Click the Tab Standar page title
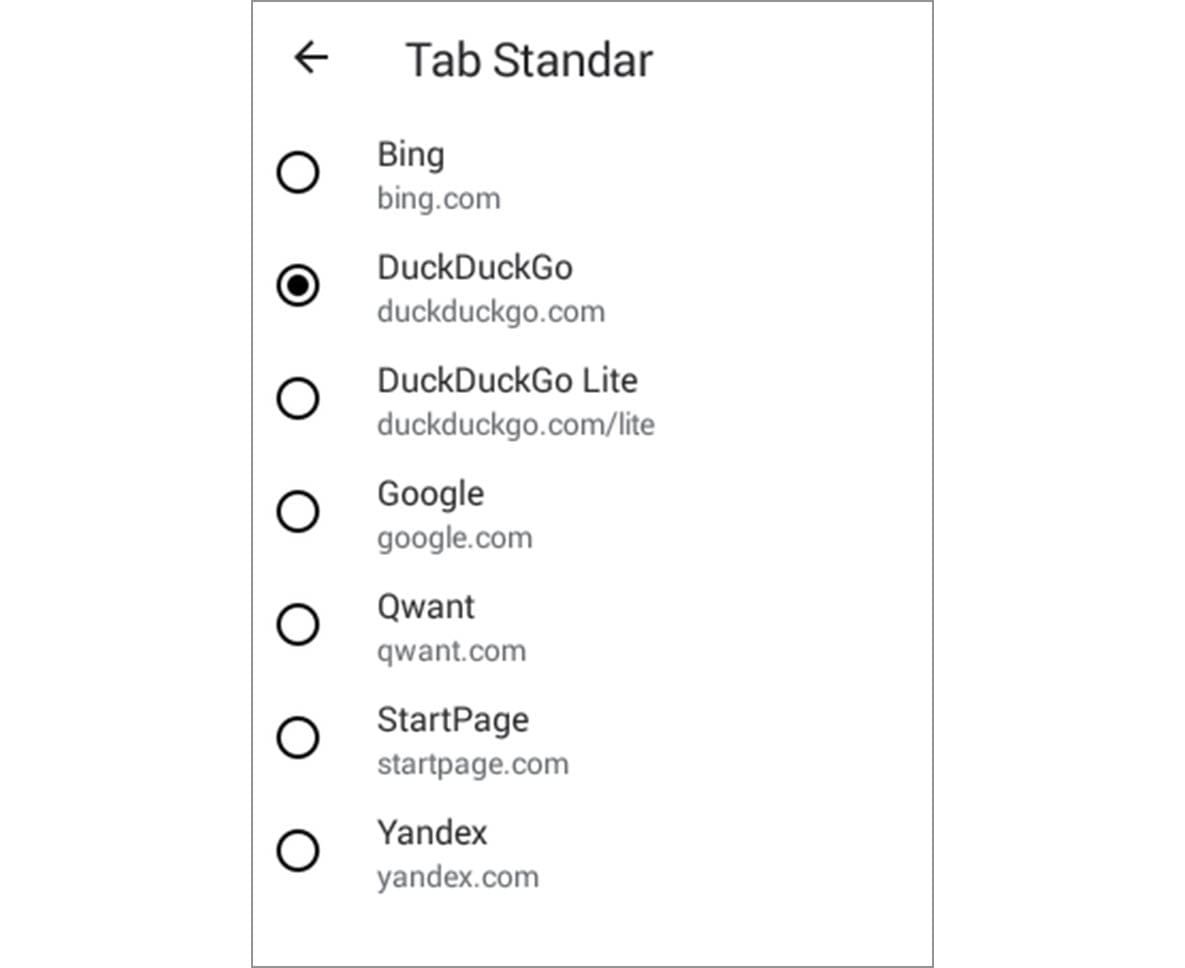Image resolution: width=1185 pixels, height=968 pixels. pos(529,60)
